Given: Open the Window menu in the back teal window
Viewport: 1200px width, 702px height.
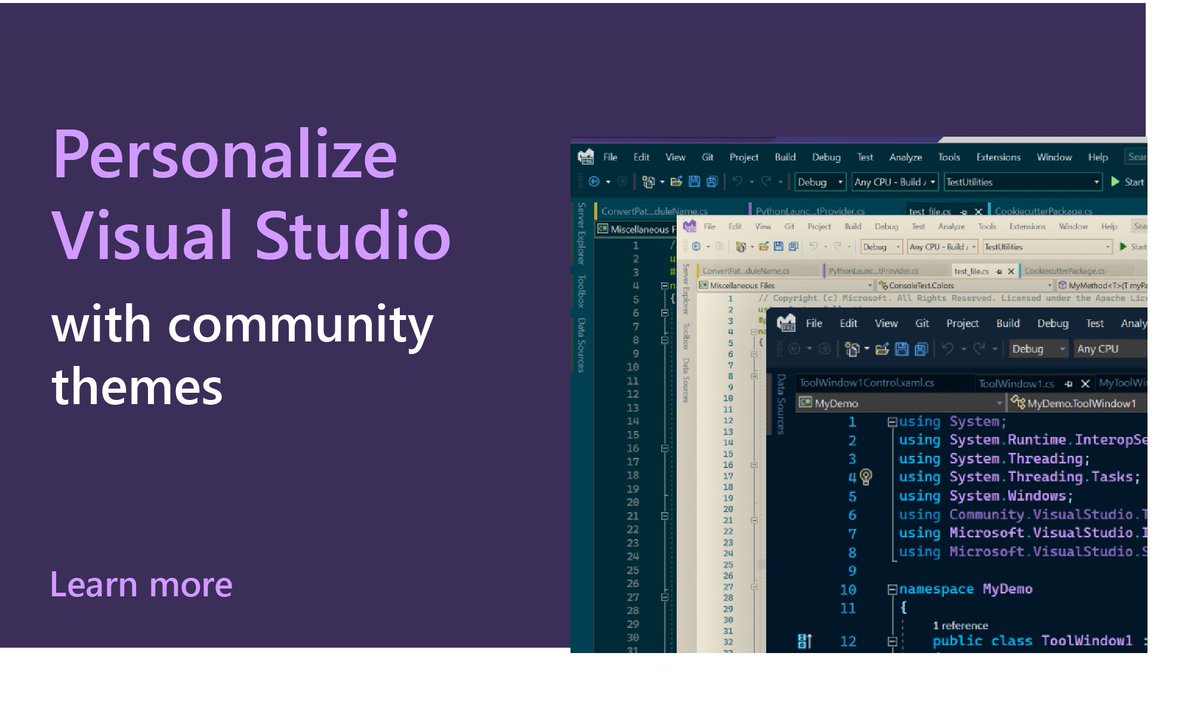Looking at the screenshot, I should coord(1054,157).
